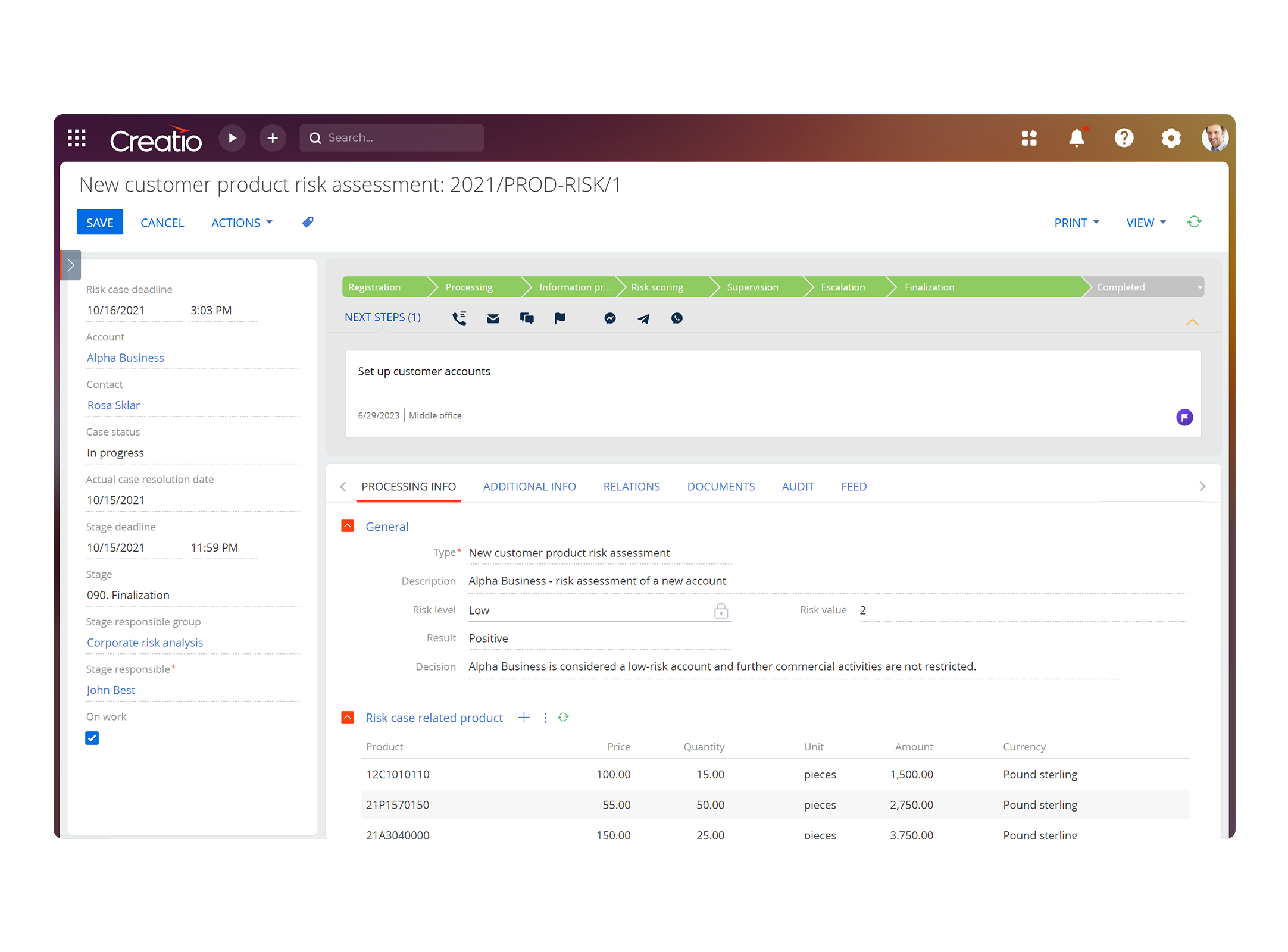Open the application grid menu icon
Image resolution: width=1288 pixels, height=952 pixels.
tap(77, 138)
